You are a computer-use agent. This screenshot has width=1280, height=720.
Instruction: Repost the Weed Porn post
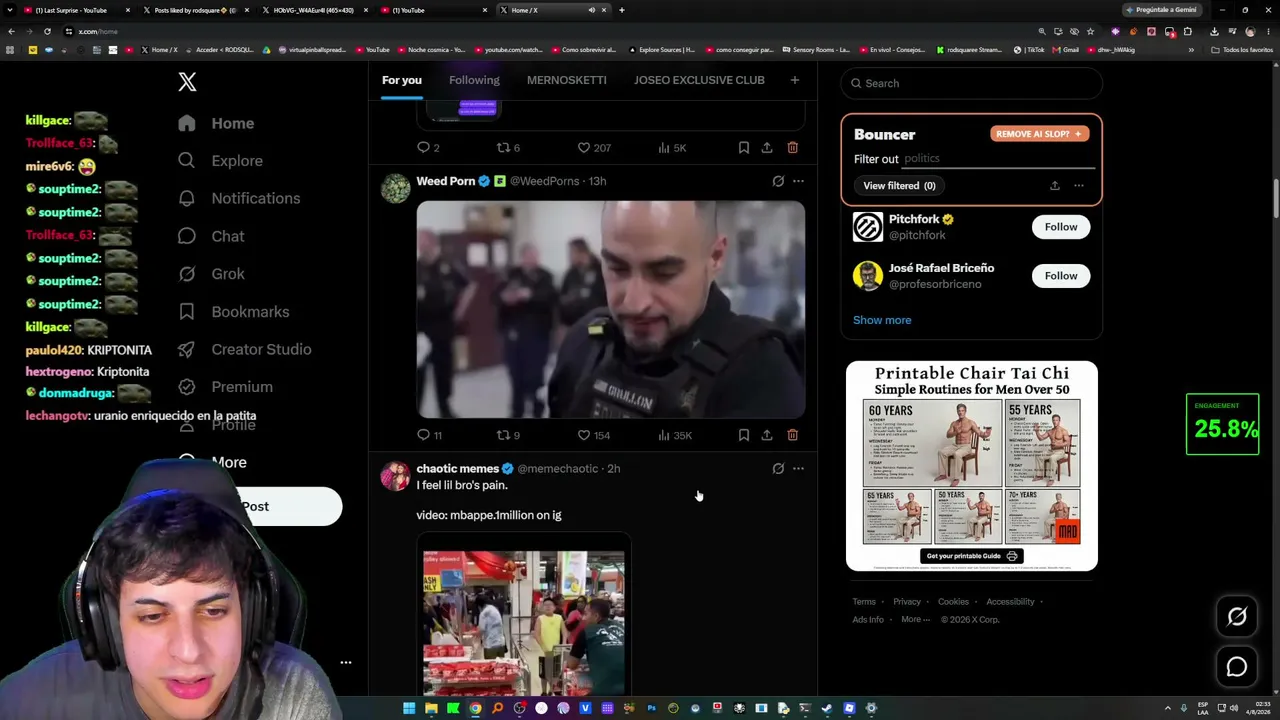(508, 435)
